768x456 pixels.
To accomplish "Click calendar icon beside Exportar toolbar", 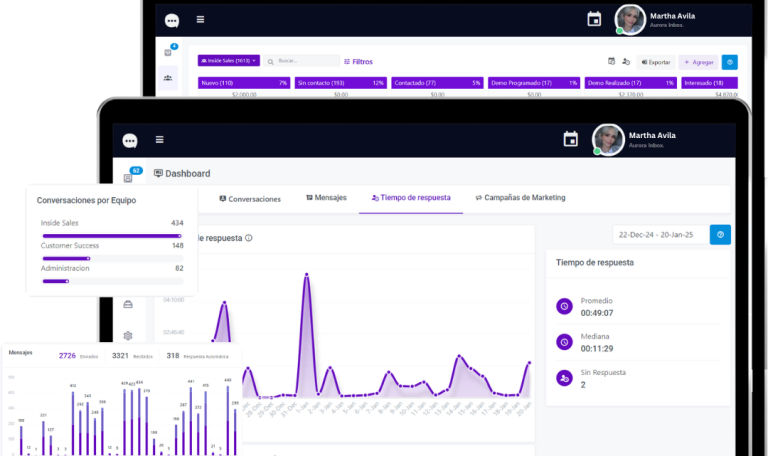I will pyautogui.click(x=611, y=61).
